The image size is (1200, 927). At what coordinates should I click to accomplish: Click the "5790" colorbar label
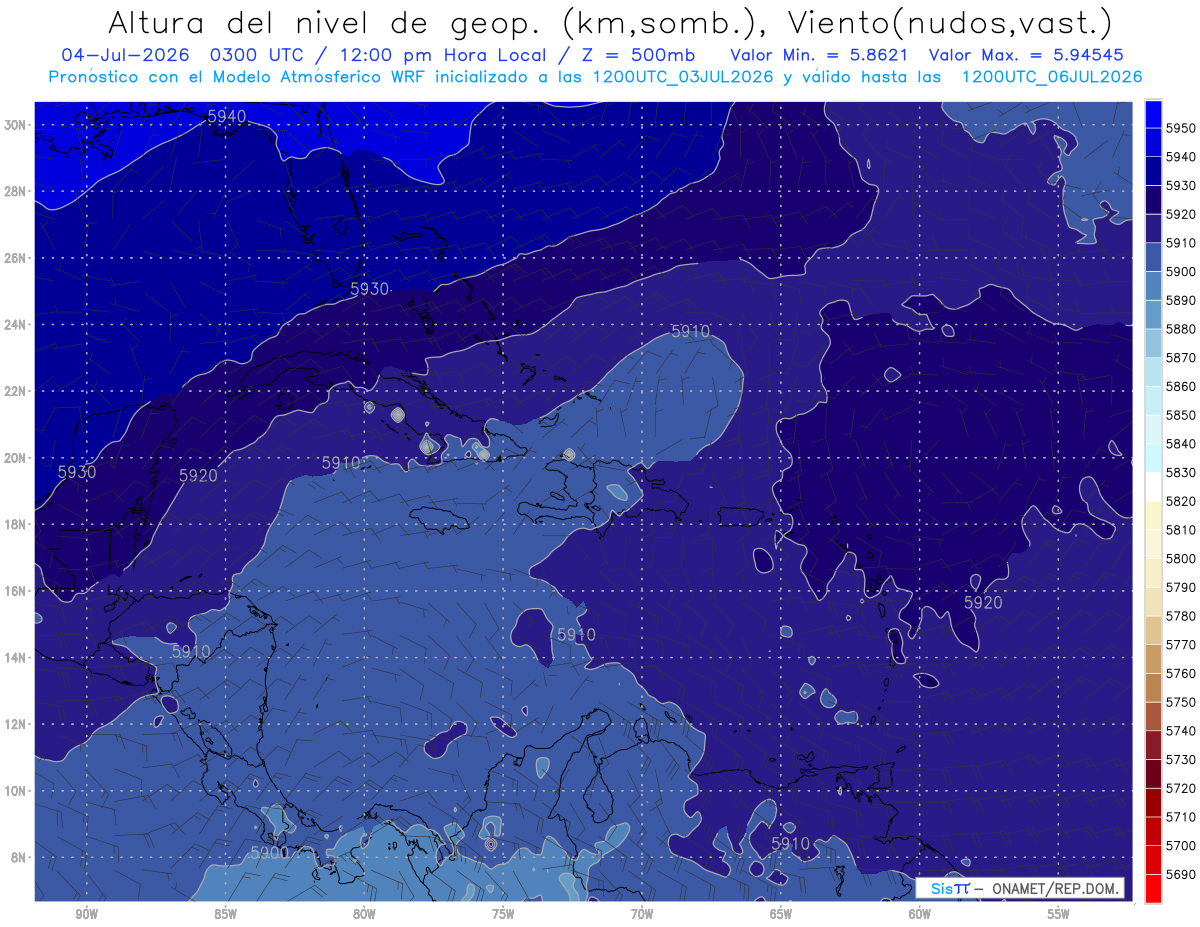(x=1181, y=587)
